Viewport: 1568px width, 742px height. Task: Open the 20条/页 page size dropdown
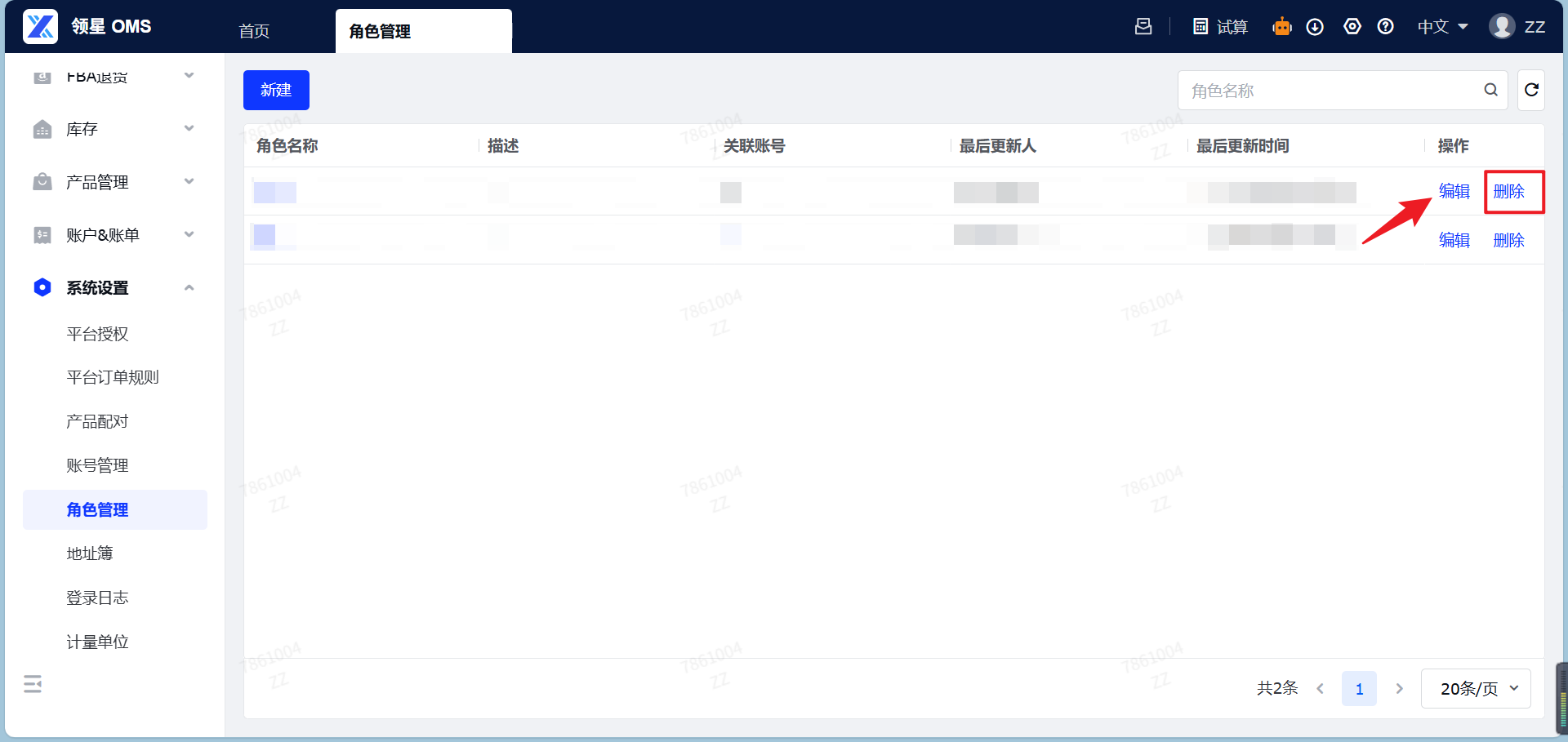1476,689
